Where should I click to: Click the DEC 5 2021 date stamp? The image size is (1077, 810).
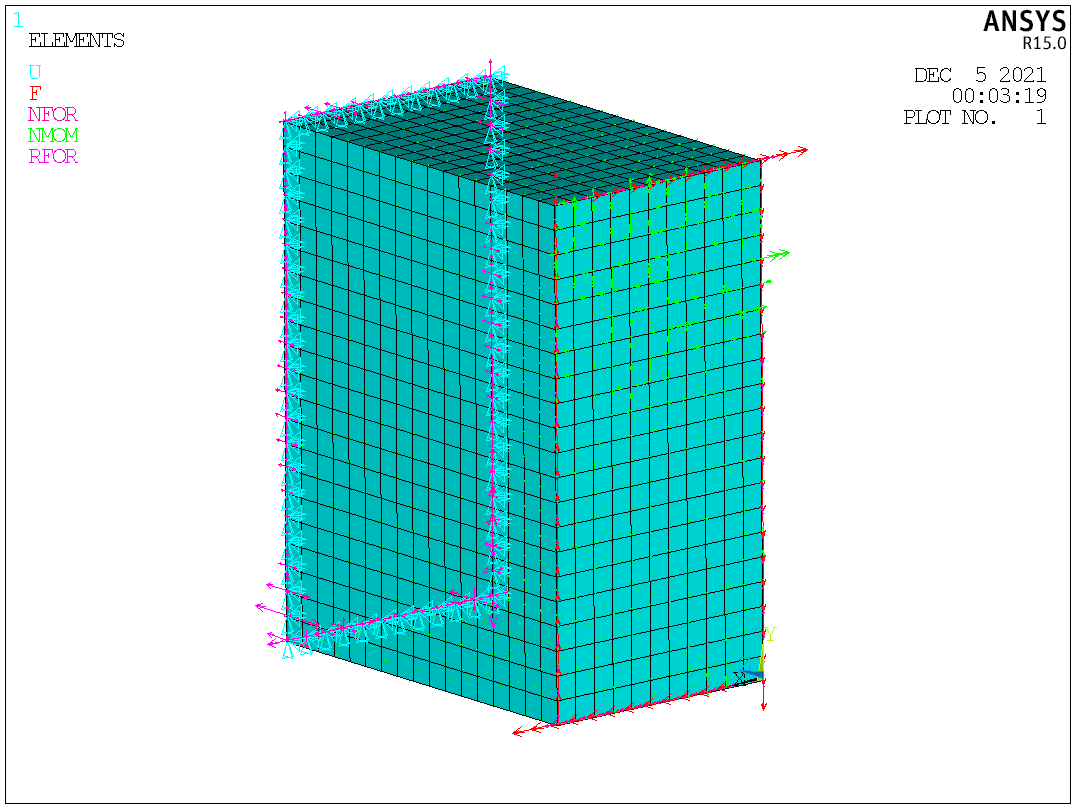(x=979, y=76)
